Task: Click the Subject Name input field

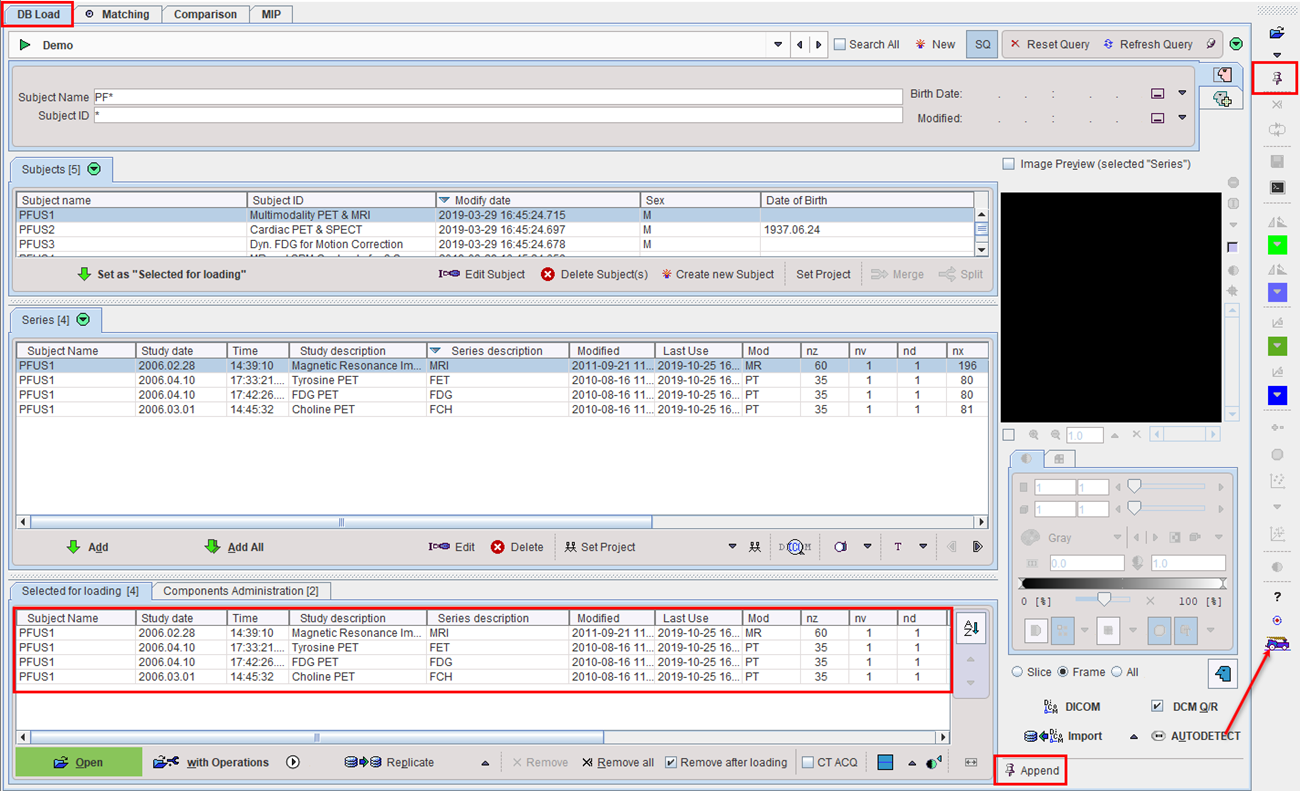Action: tap(498, 97)
